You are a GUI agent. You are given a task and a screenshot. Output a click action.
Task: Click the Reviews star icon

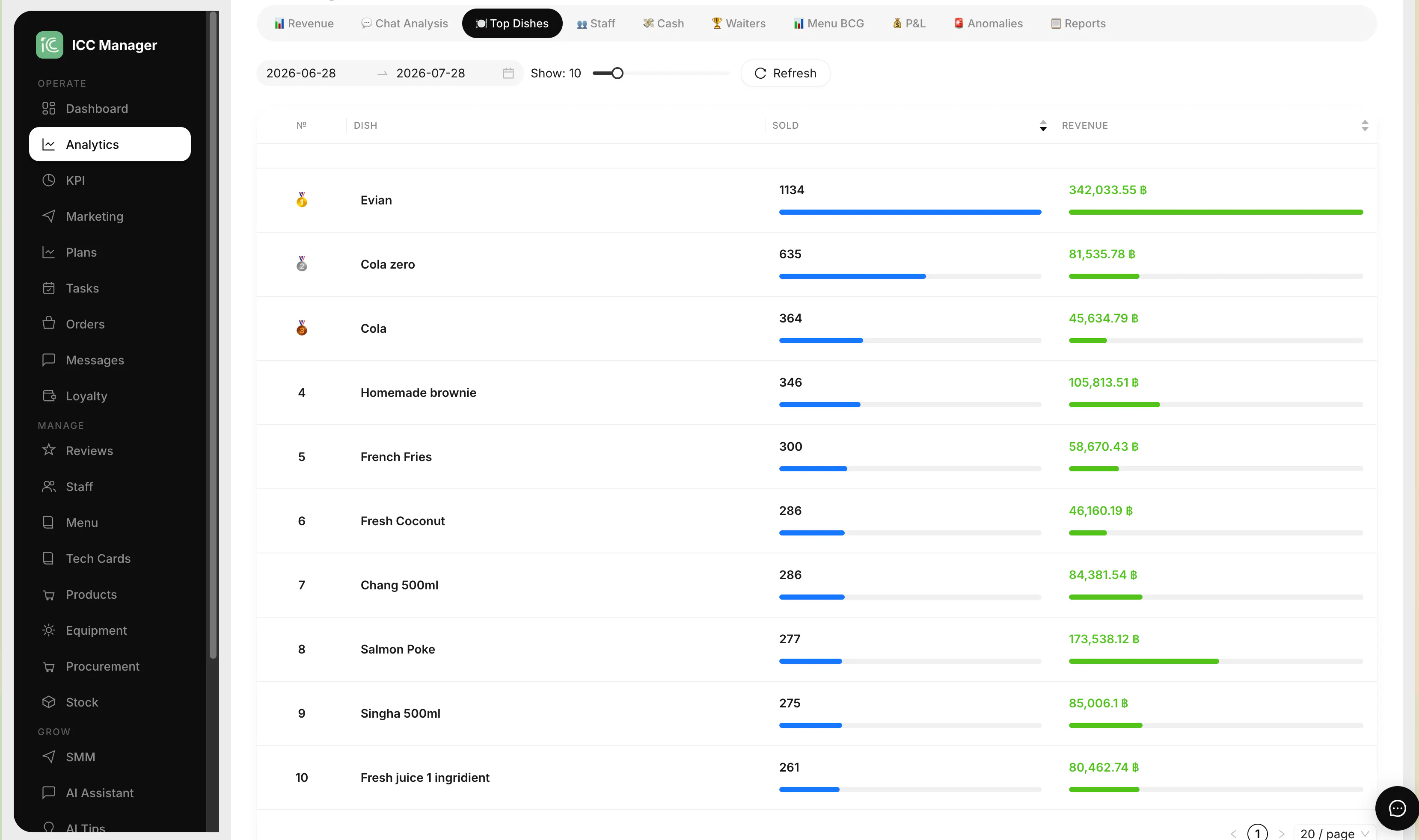coord(49,450)
